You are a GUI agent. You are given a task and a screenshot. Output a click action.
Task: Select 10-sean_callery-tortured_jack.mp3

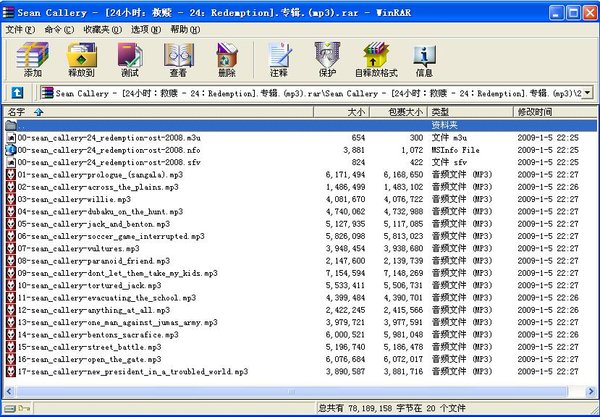point(90,285)
